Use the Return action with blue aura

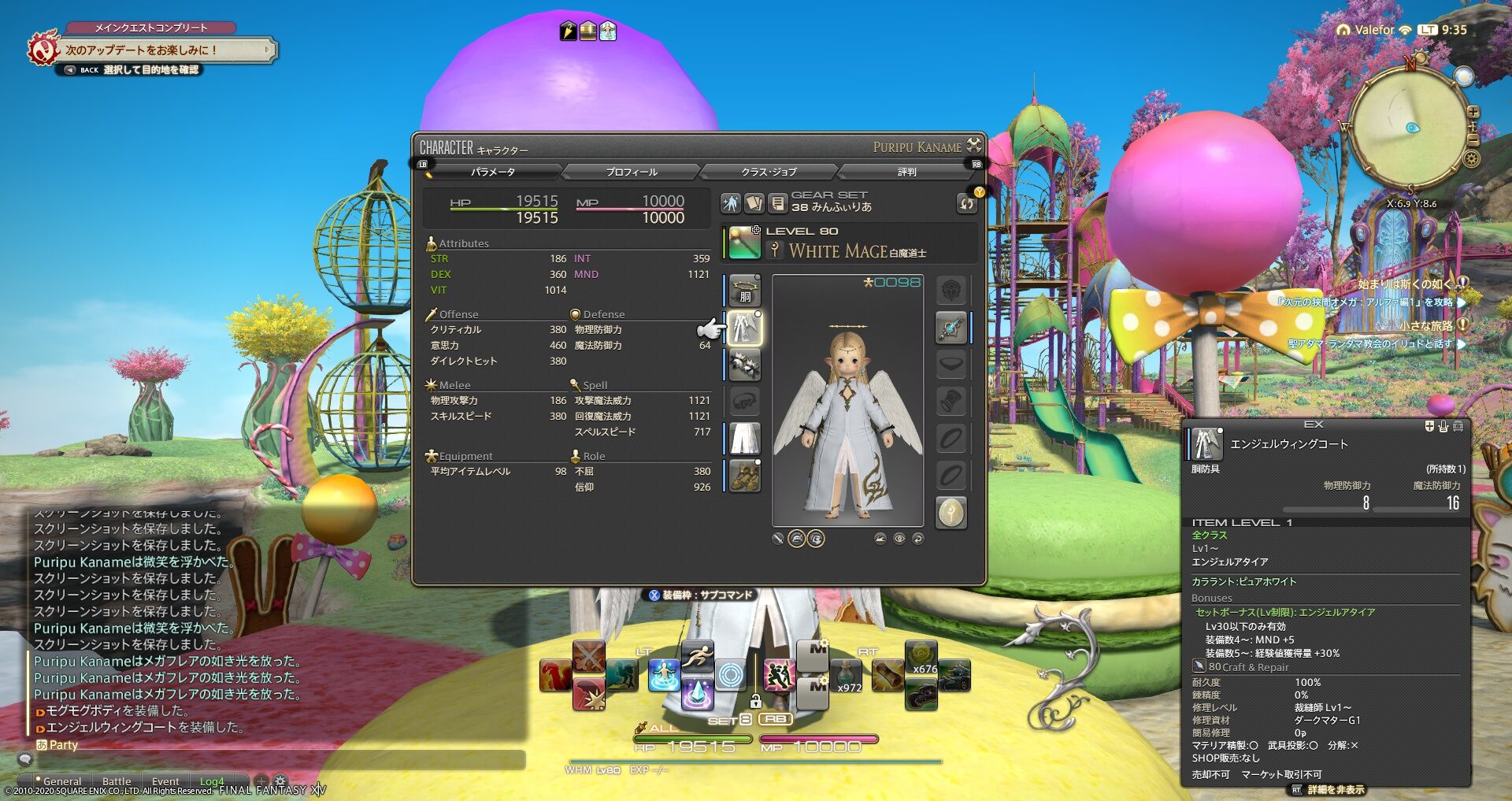pos(664,676)
